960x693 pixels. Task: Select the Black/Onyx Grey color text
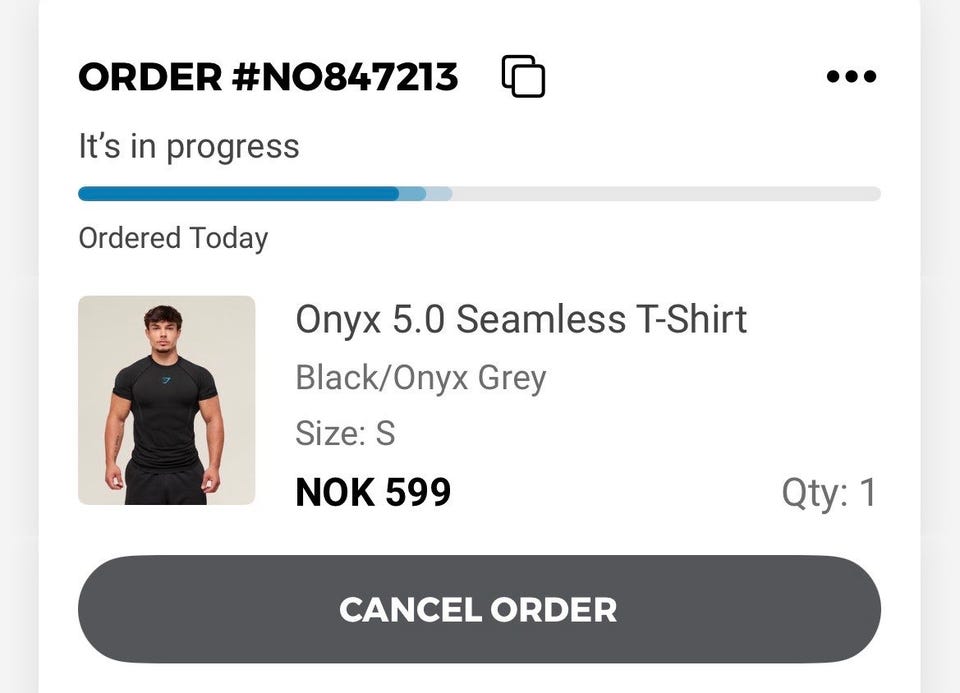[421, 378]
